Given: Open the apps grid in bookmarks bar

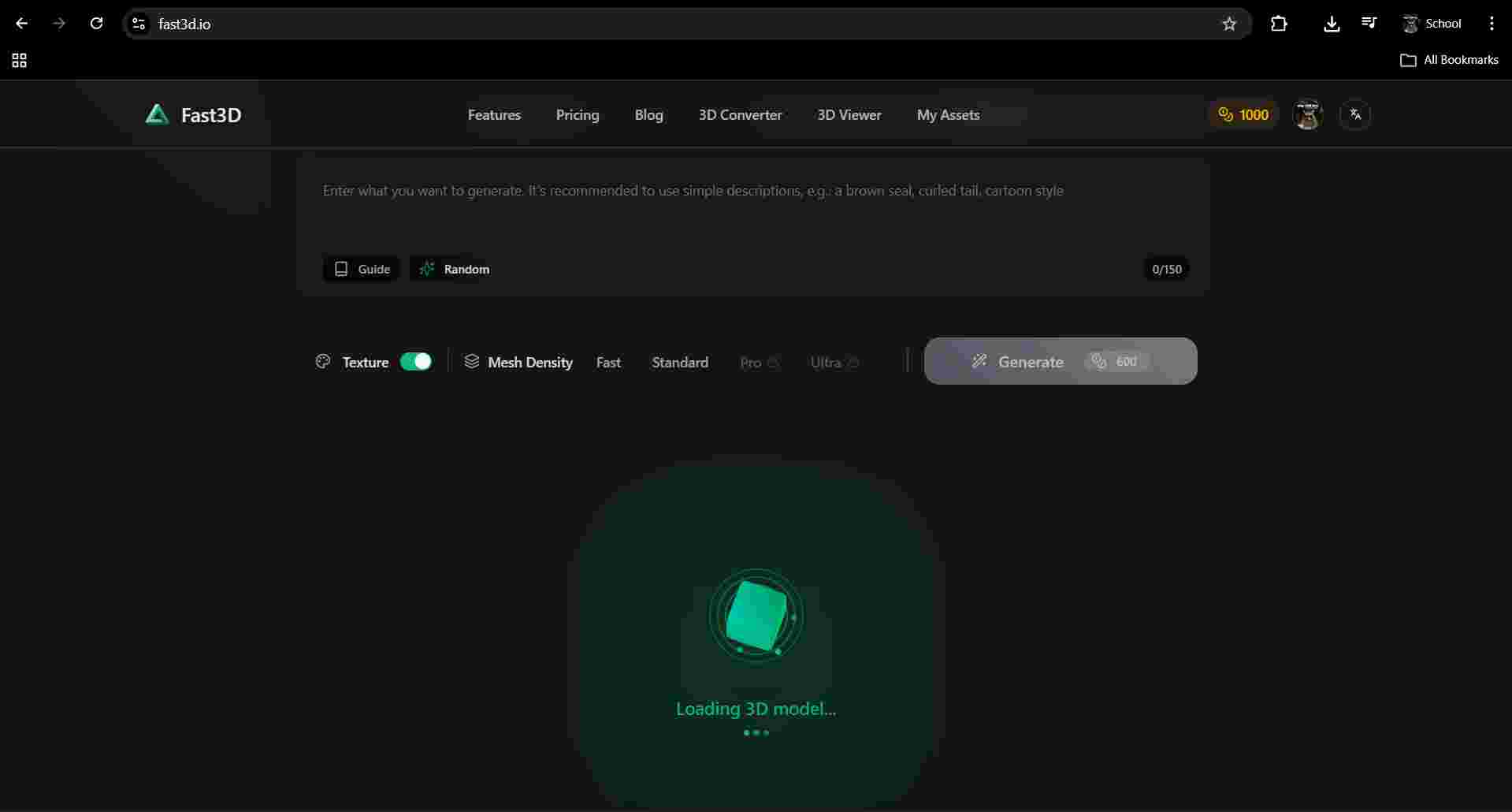Looking at the screenshot, I should tap(20, 60).
